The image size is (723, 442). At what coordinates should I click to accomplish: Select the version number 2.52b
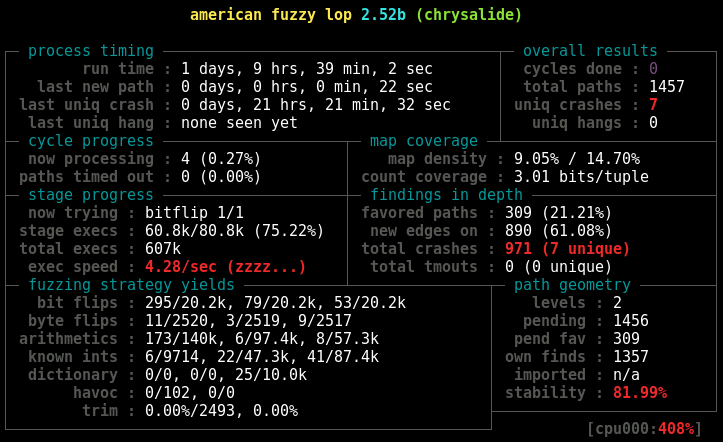point(383,15)
